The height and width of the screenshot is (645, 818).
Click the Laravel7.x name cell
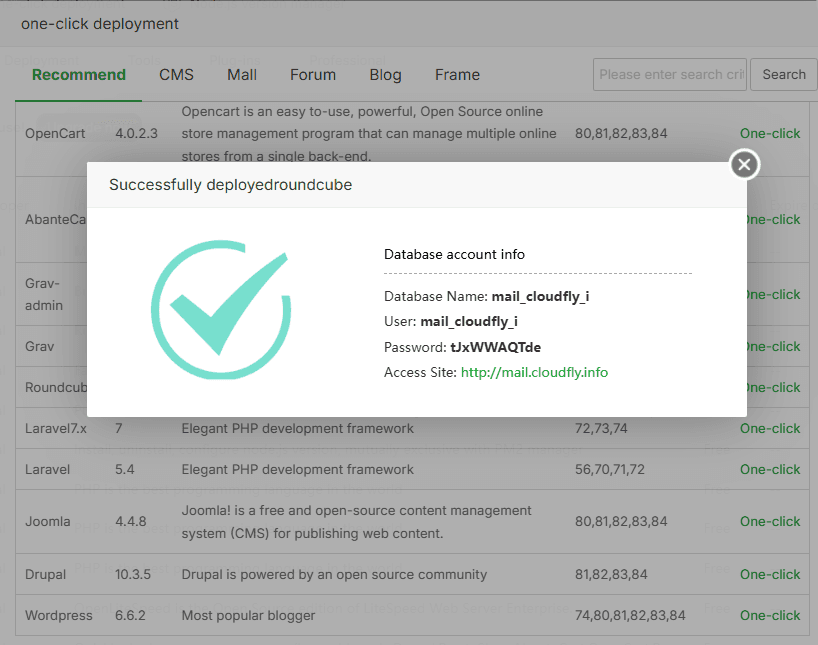pyautogui.click(x=56, y=428)
